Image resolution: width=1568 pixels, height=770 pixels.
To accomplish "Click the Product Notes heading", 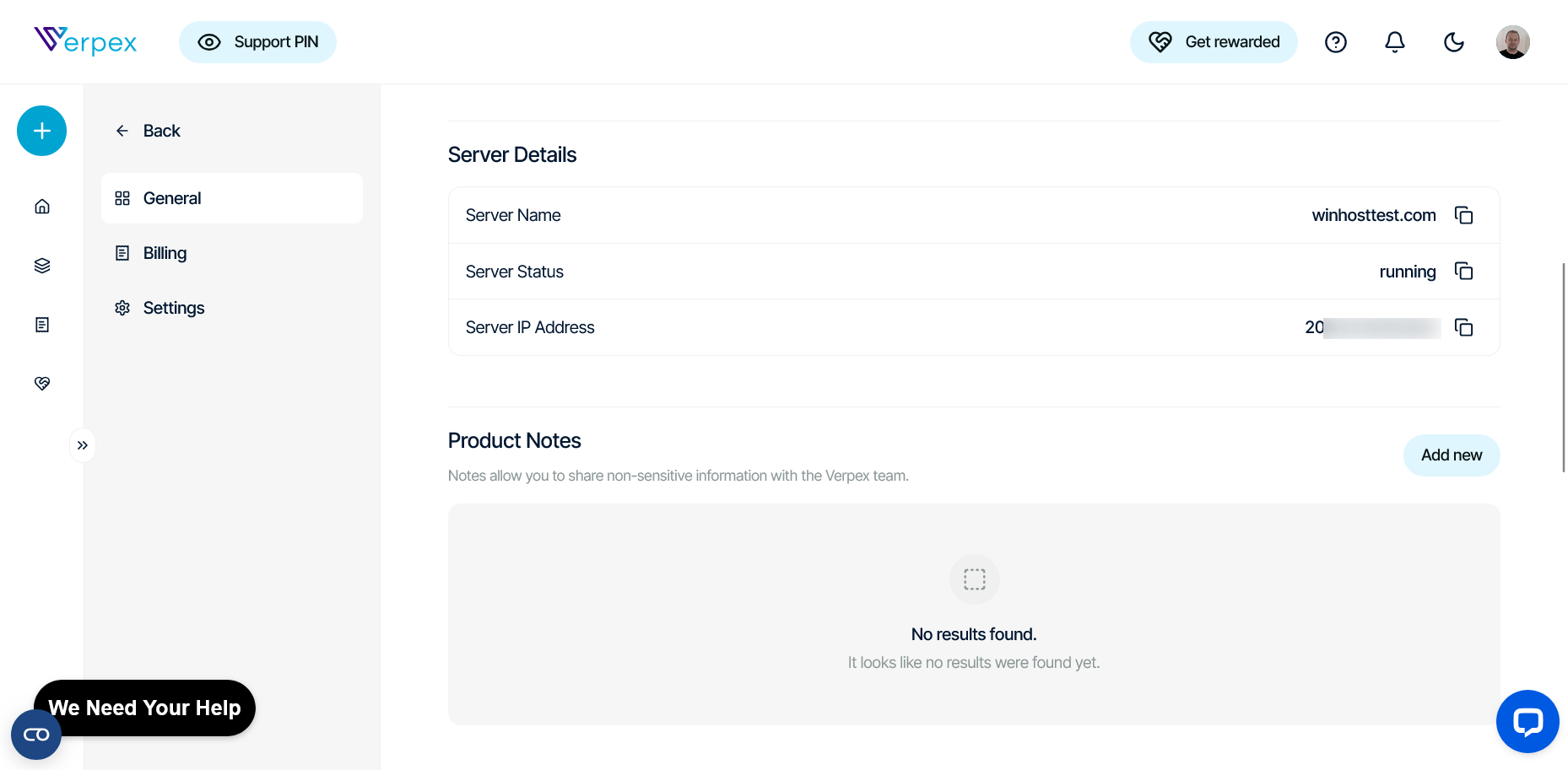I will tap(515, 440).
